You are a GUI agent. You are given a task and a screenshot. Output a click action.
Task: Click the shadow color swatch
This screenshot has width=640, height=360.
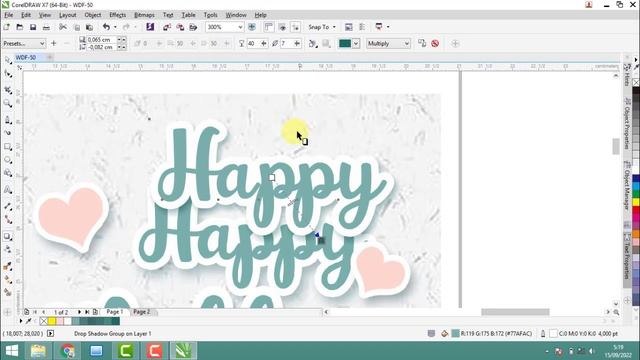(345, 43)
